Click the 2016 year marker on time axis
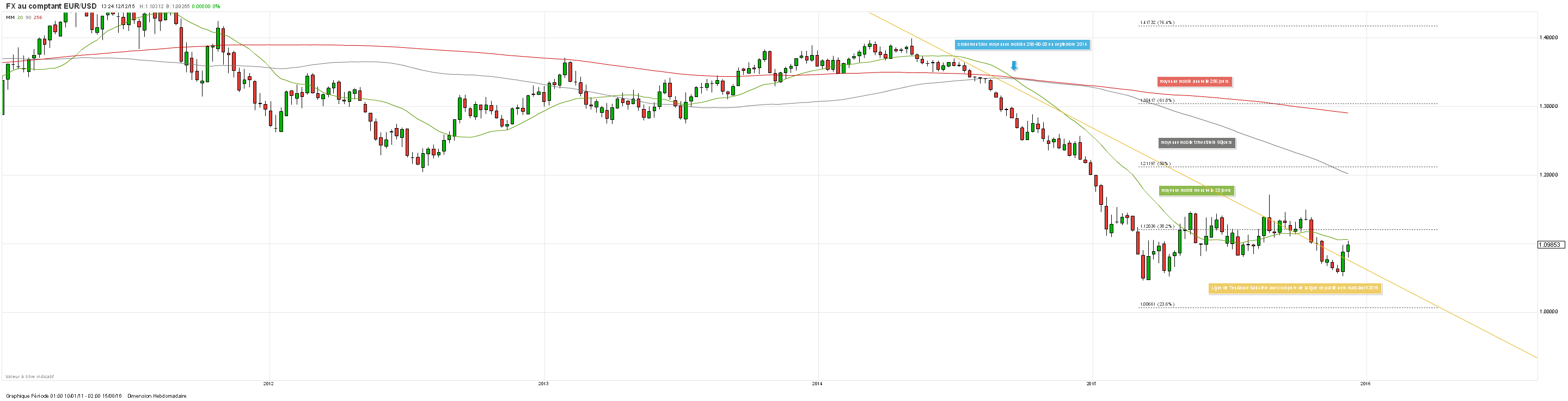1568x401 pixels. [1365, 384]
